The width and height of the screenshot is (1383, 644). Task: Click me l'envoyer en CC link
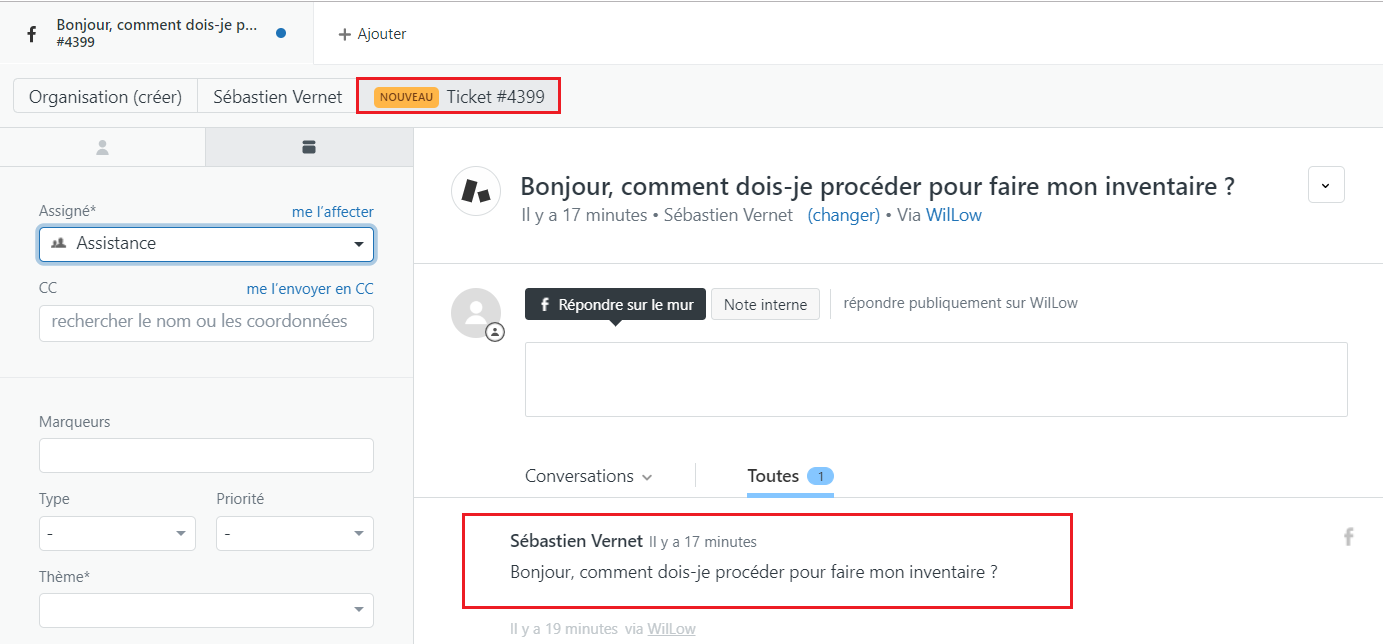[x=310, y=289]
